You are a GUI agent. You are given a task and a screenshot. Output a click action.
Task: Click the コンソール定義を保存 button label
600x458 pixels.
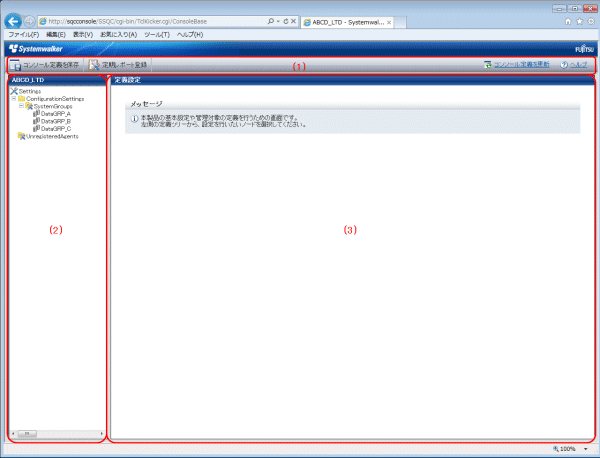click(51, 65)
